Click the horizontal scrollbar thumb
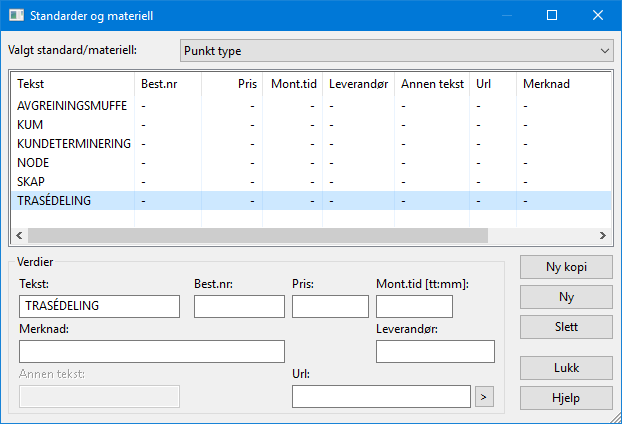Viewport: 622px width, 424px height. click(257, 235)
